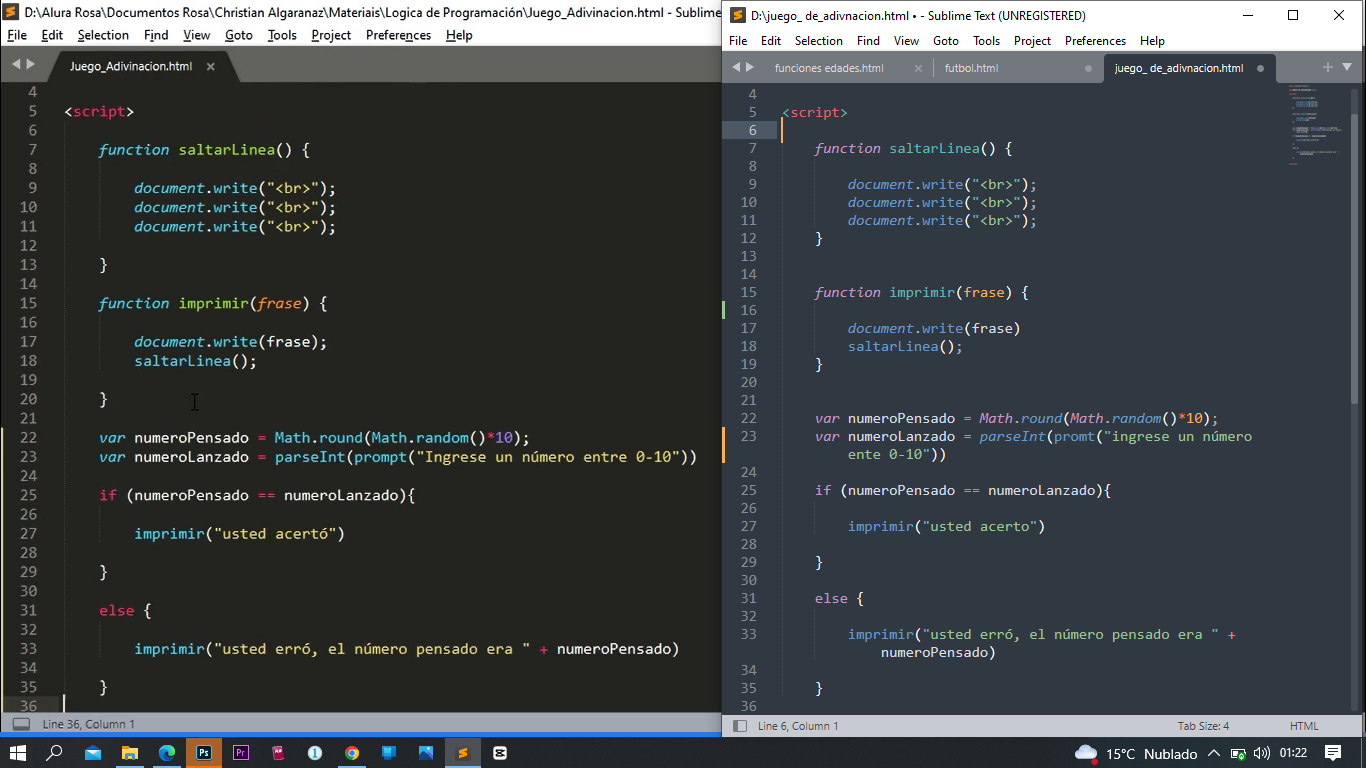Open Premiere Pro from the taskbar
This screenshot has height=768, width=1366.
(x=241, y=753)
